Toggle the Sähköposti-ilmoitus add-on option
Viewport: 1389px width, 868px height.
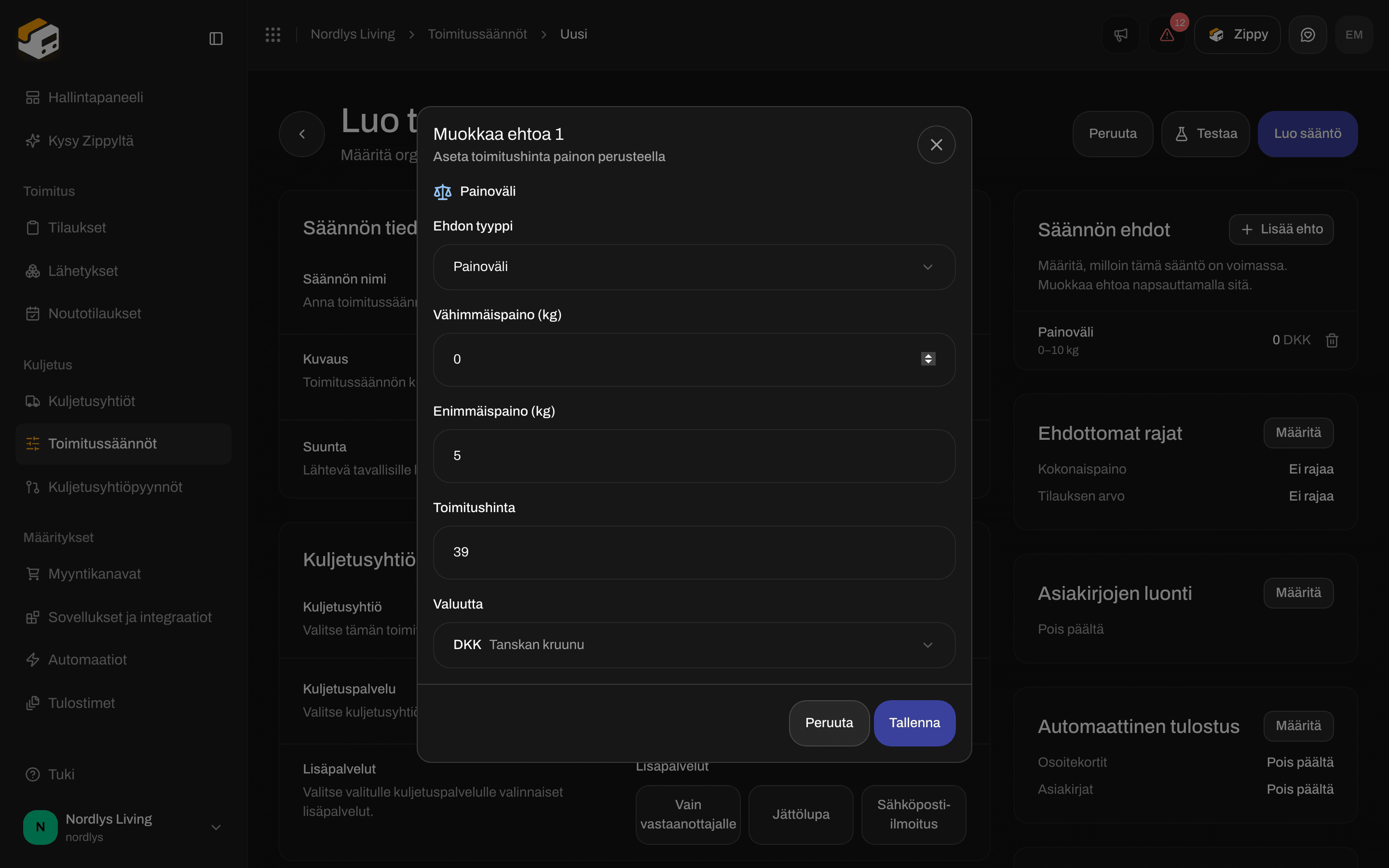coord(914,814)
